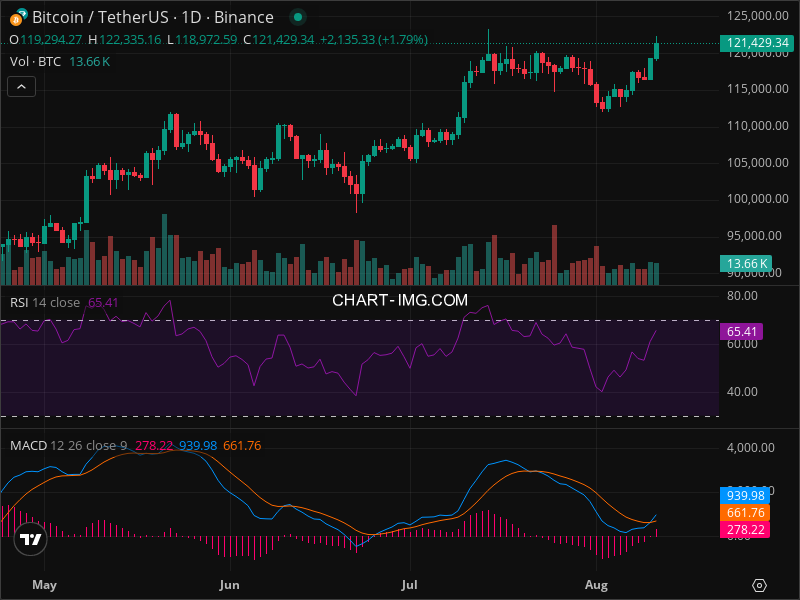Click the 105,000.00 price axis label
The width and height of the screenshot is (800, 600).
[x=758, y=162]
